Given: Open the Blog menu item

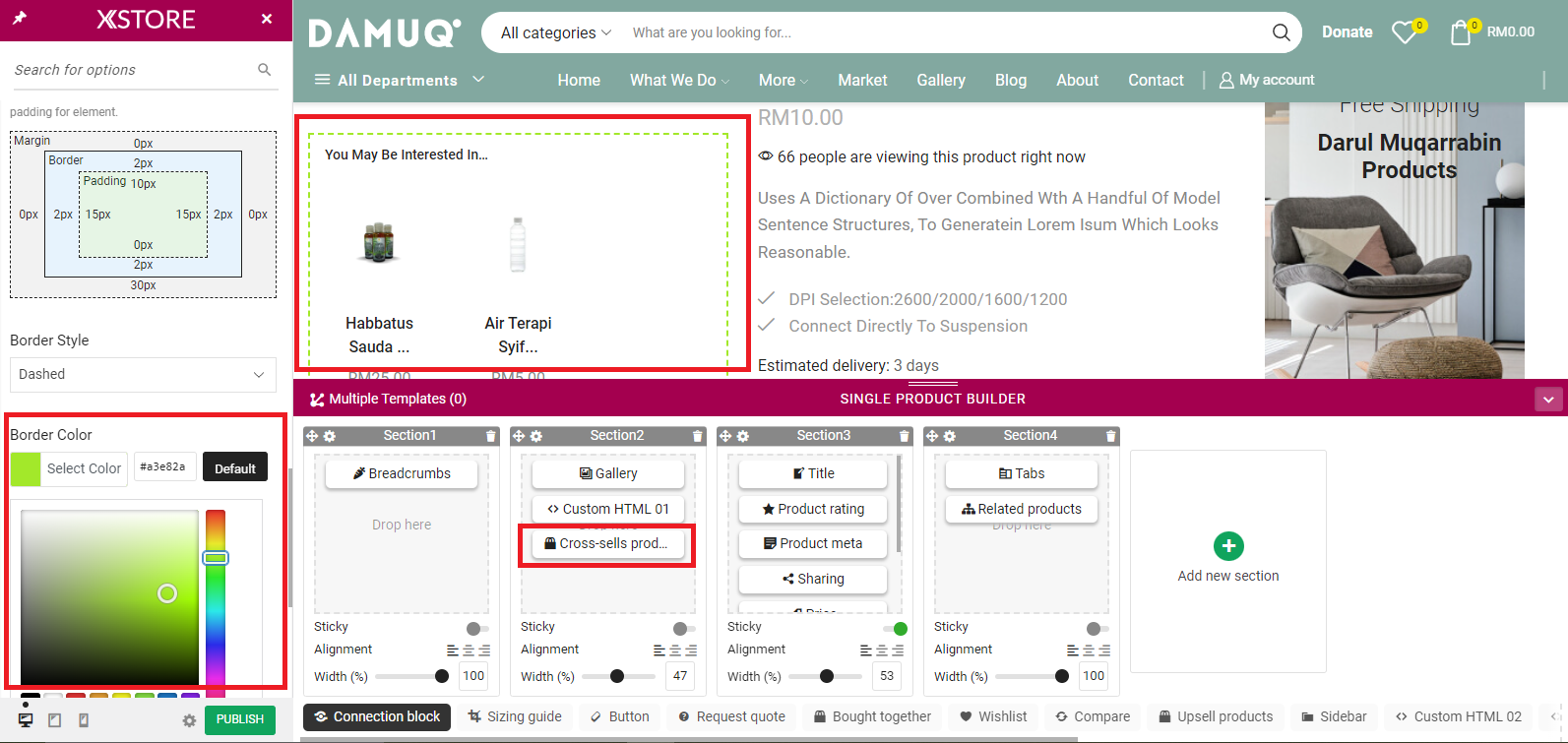Looking at the screenshot, I should coord(1011,80).
